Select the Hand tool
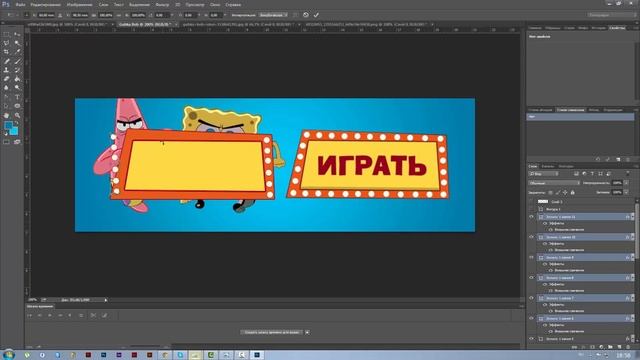Image resolution: width=640 pixels, height=360 pixels. click(x=6, y=116)
